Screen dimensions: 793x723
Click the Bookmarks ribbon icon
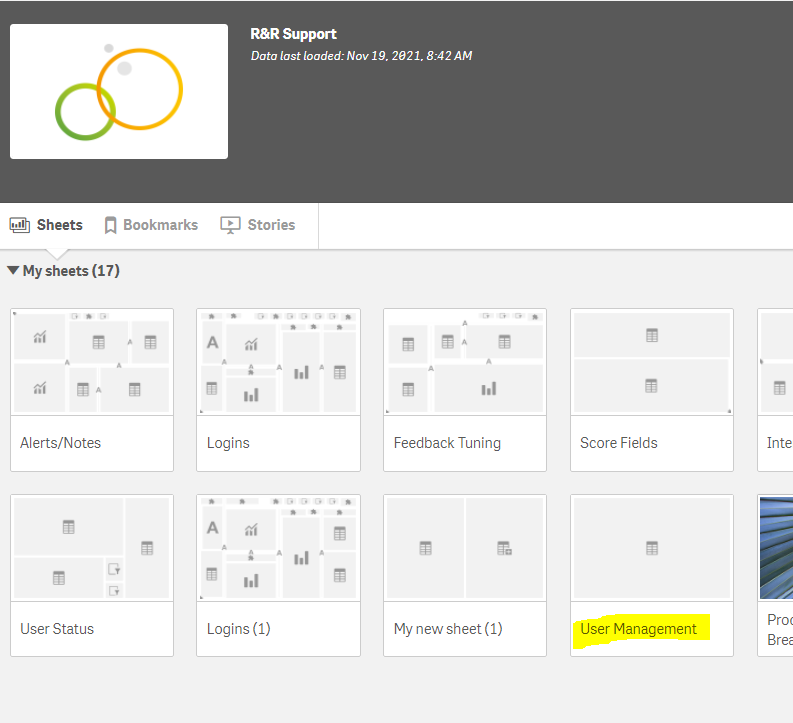(110, 225)
